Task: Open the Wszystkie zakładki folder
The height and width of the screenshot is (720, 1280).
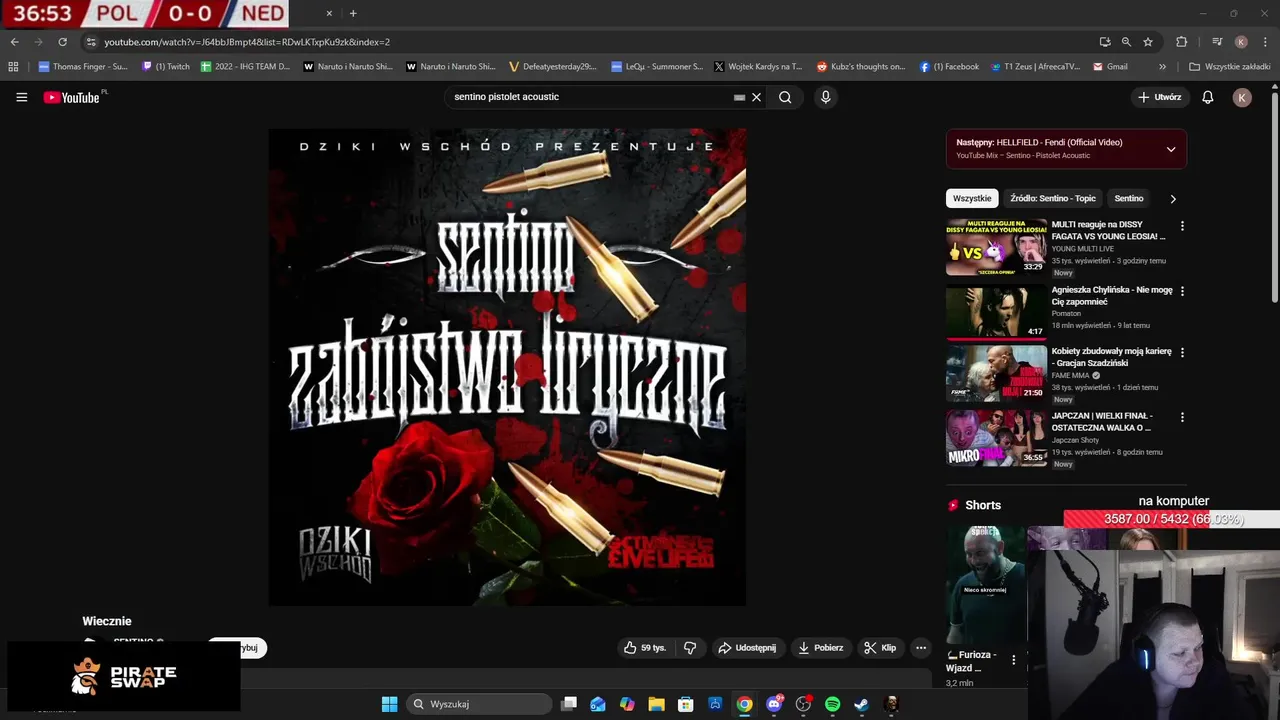Action: pos(1229,67)
